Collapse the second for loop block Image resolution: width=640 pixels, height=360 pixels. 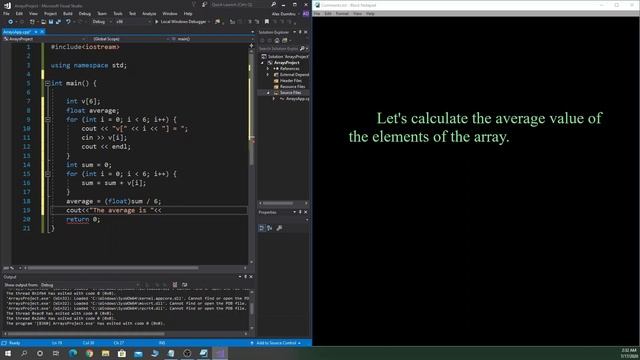[47, 174]
